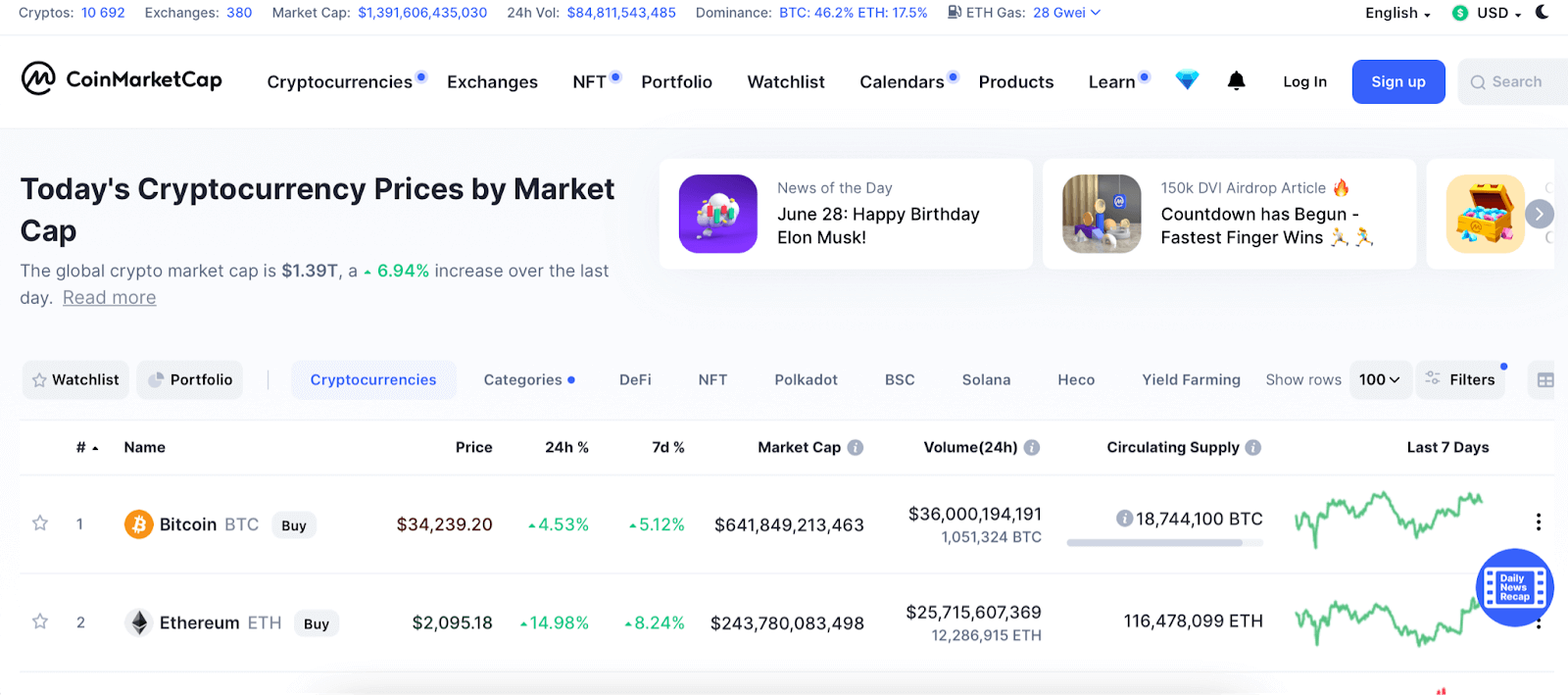
Task: Select the BSC tab
Action: [900, 379]
